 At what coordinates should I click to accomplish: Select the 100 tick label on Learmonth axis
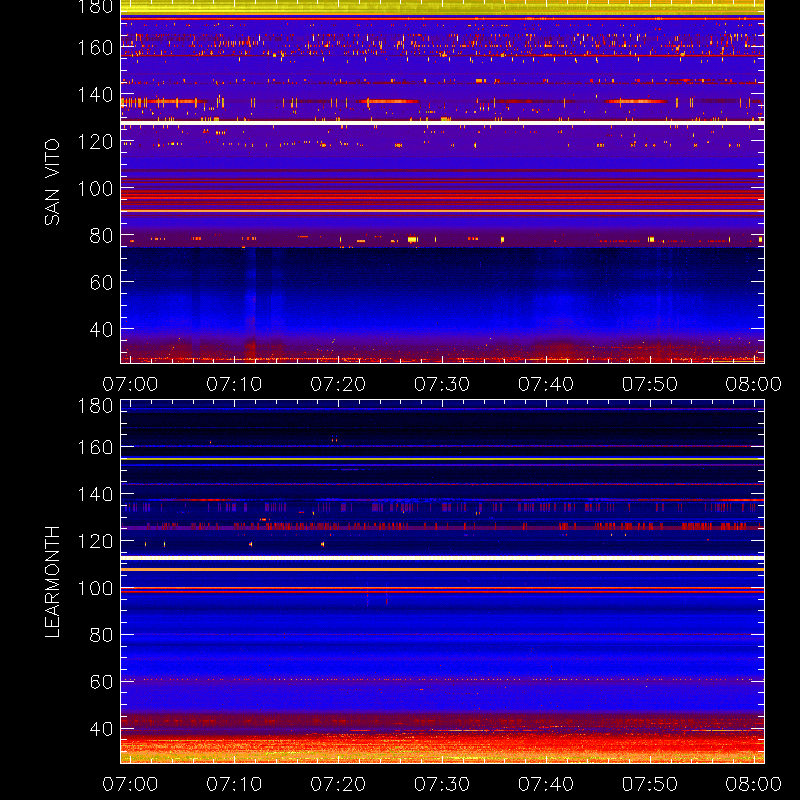pos(95,588)
